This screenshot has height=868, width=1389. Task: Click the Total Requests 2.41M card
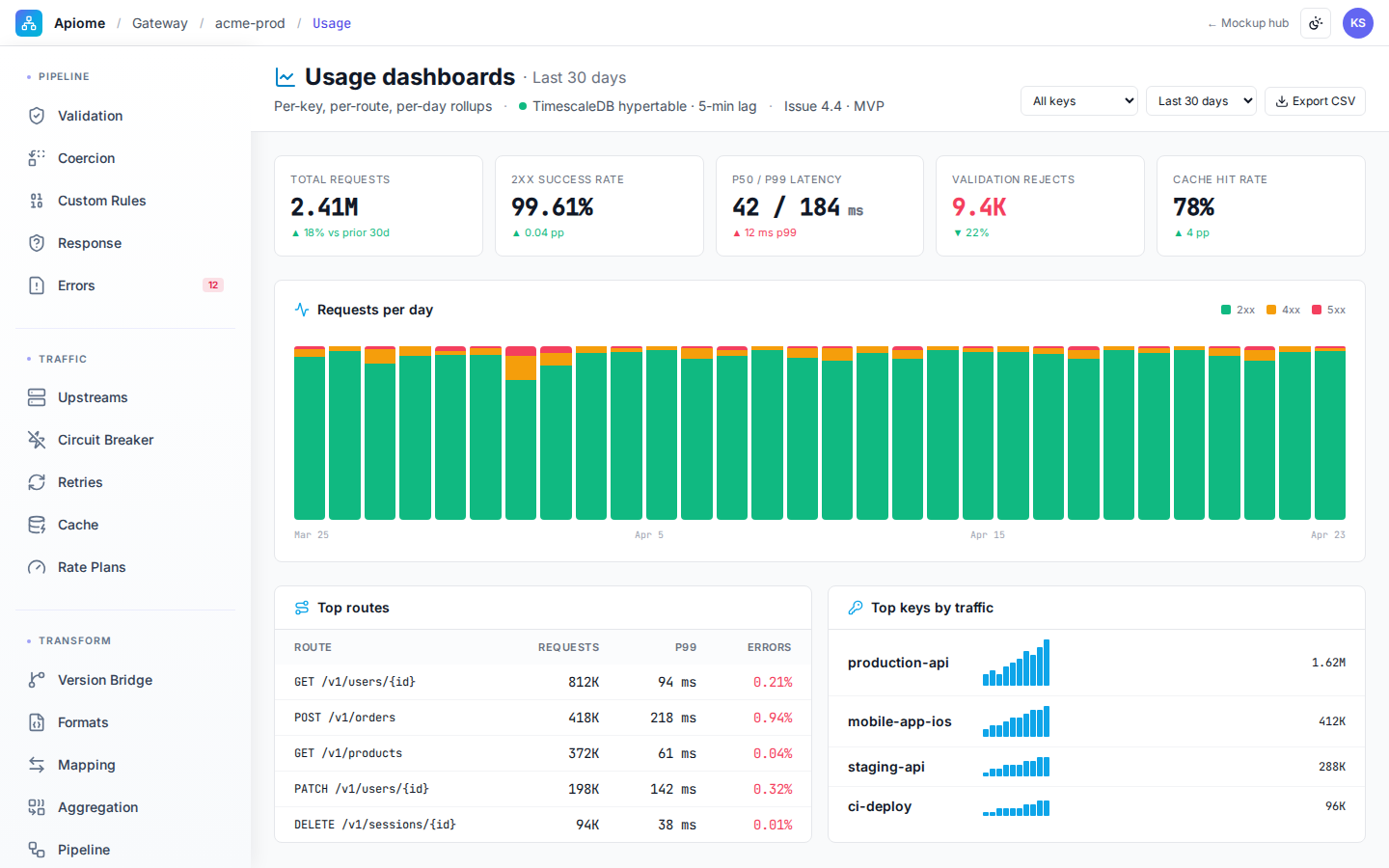tap(378, 206)
